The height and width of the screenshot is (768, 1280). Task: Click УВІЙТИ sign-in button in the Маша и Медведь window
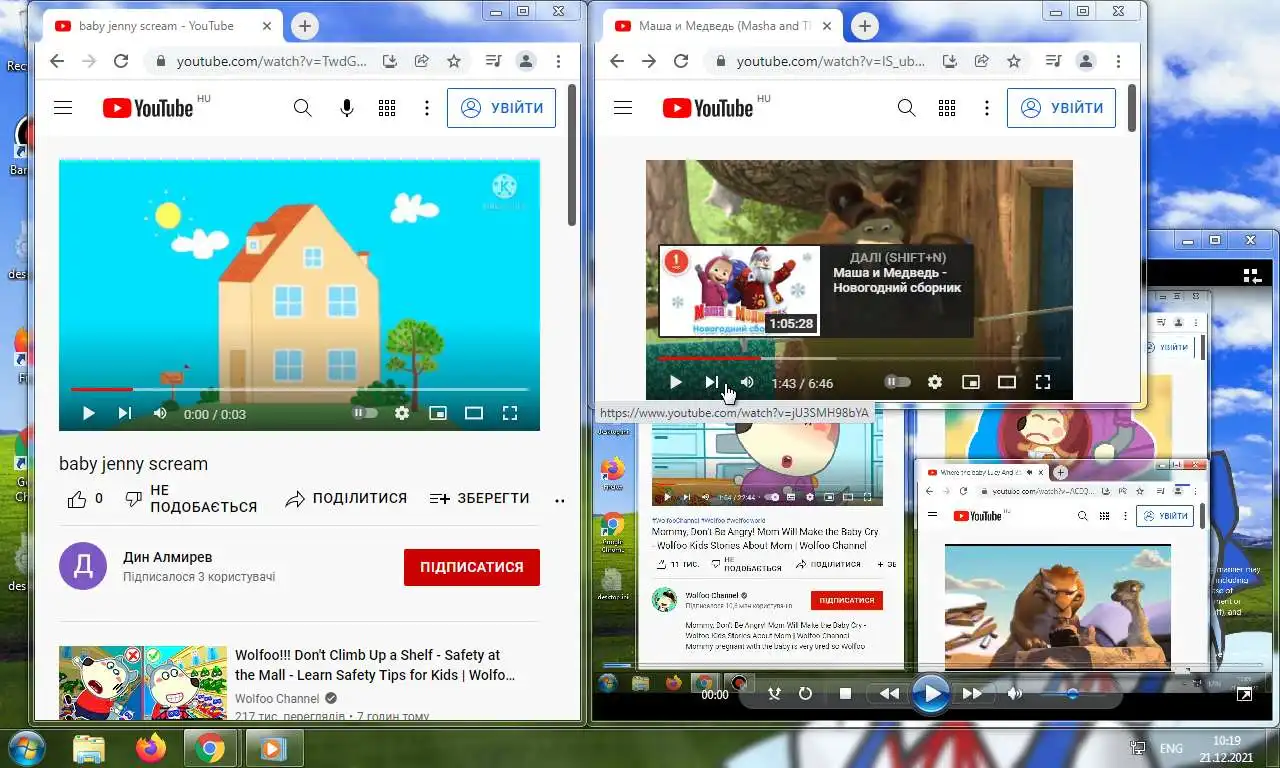[1062, 108]
